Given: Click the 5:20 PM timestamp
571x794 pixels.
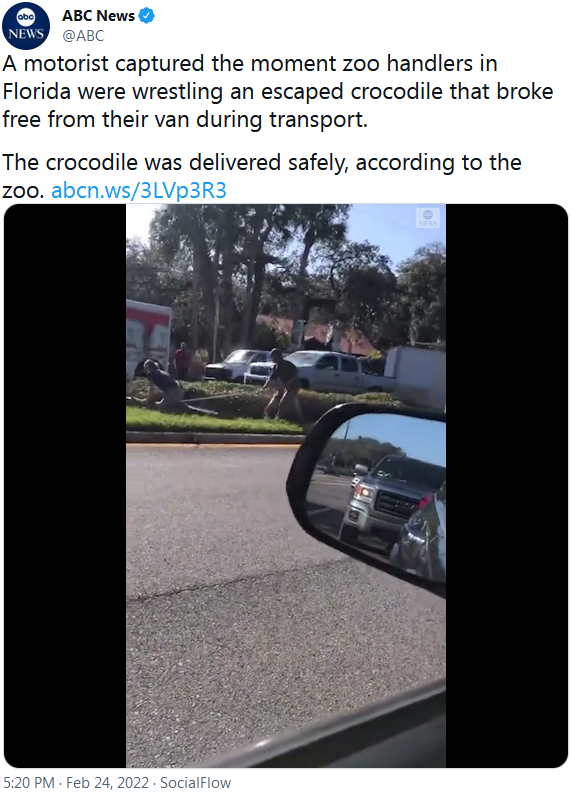Looking at the screenshot, I should 28,782.
